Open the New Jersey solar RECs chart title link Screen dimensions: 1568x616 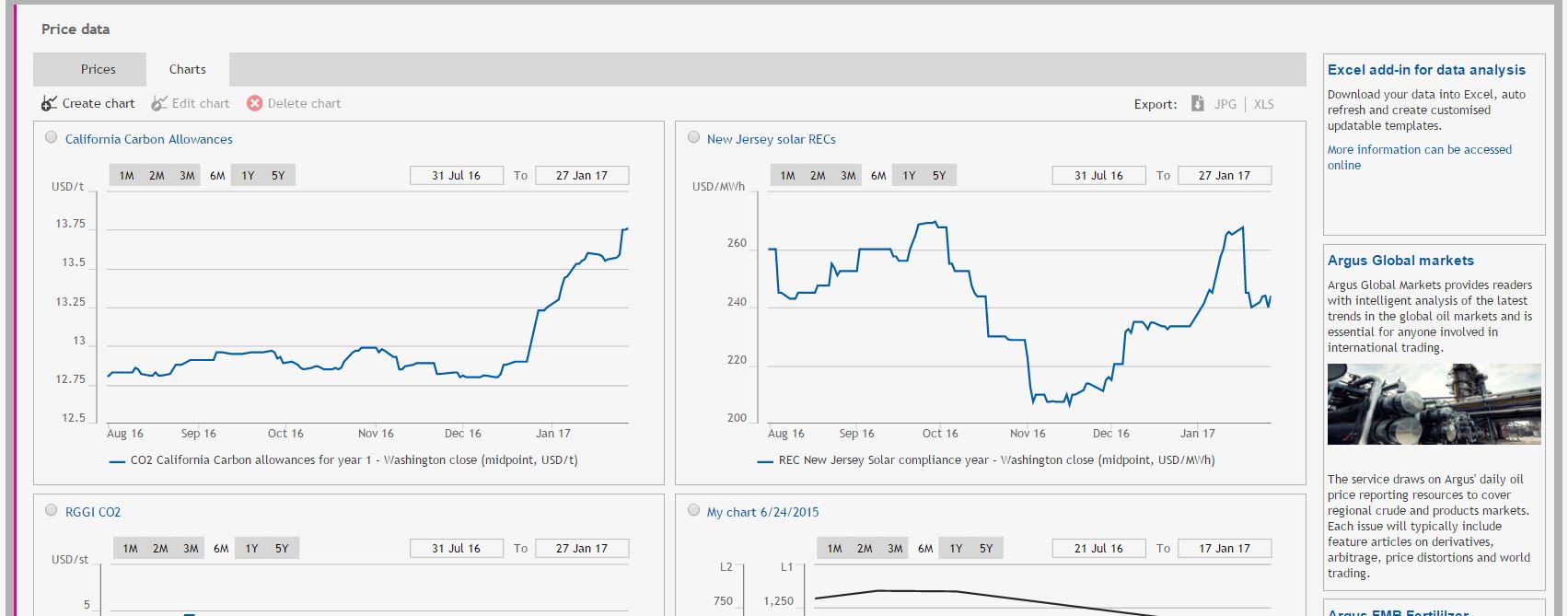coord(771,139)
